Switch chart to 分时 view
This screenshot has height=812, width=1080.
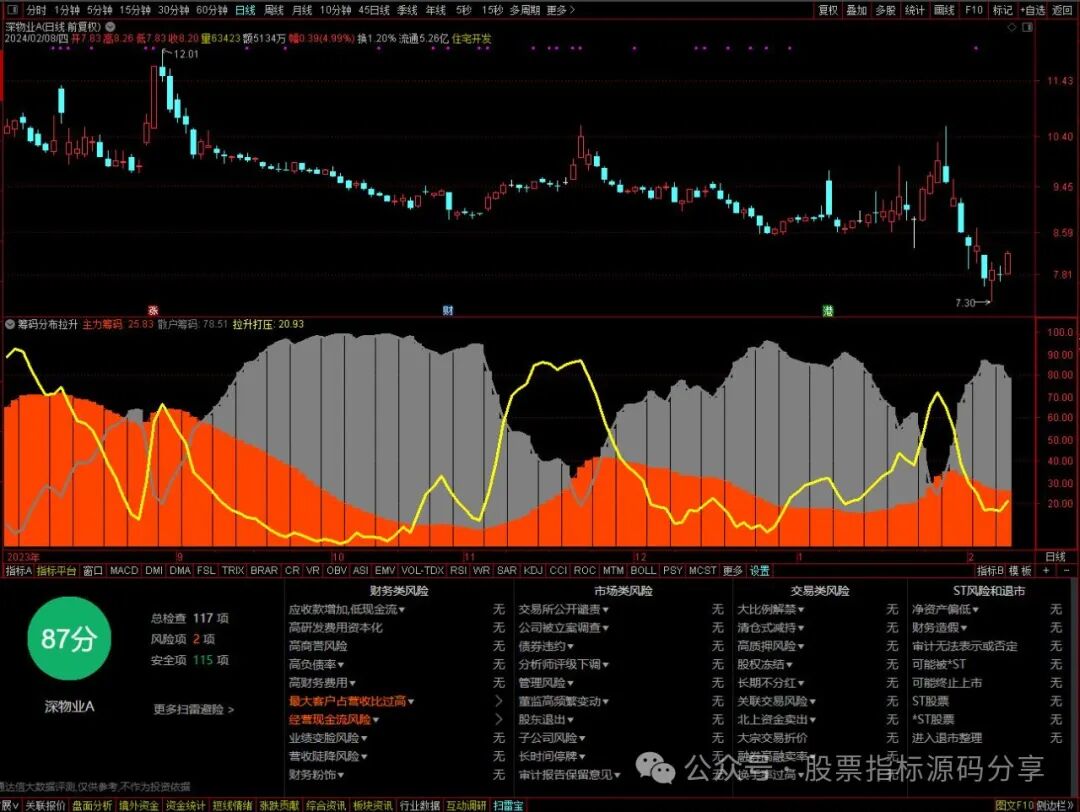(37, 10)
